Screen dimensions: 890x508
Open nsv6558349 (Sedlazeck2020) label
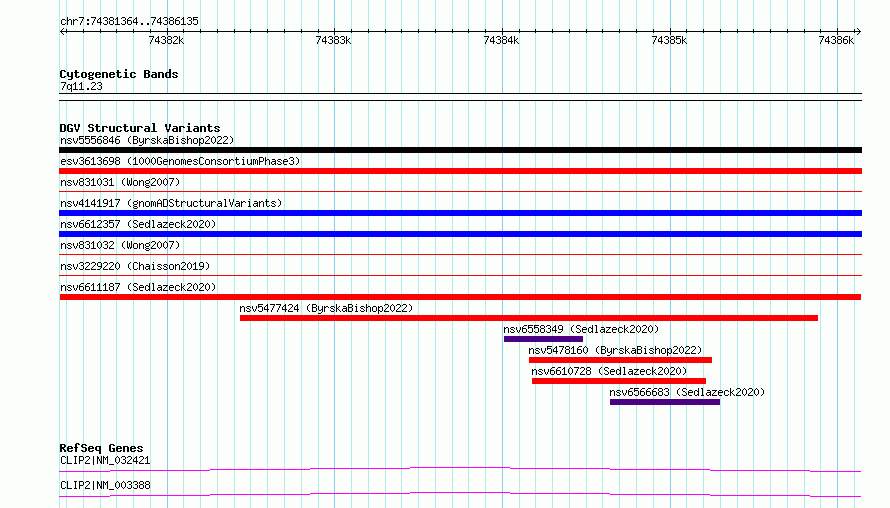[x=581, y=329]
